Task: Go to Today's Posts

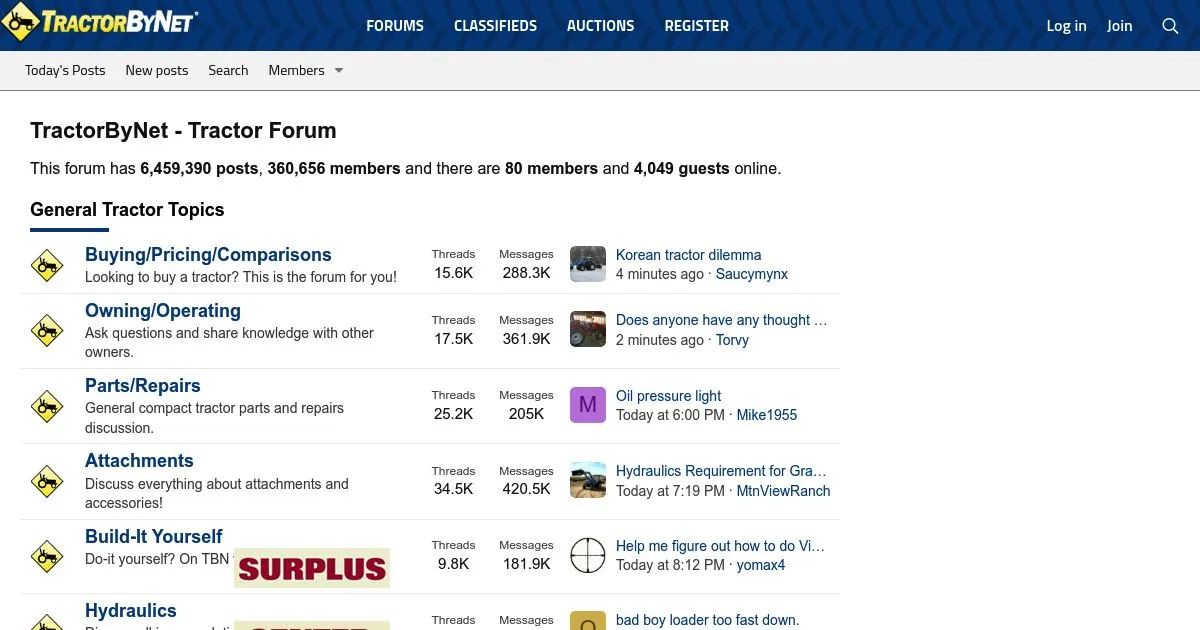Action: click(65, 70)
